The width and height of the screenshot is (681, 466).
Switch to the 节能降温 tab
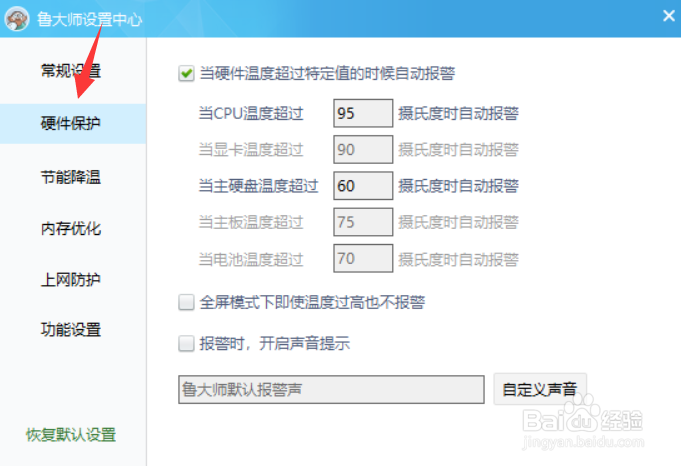tap(71, 177)
